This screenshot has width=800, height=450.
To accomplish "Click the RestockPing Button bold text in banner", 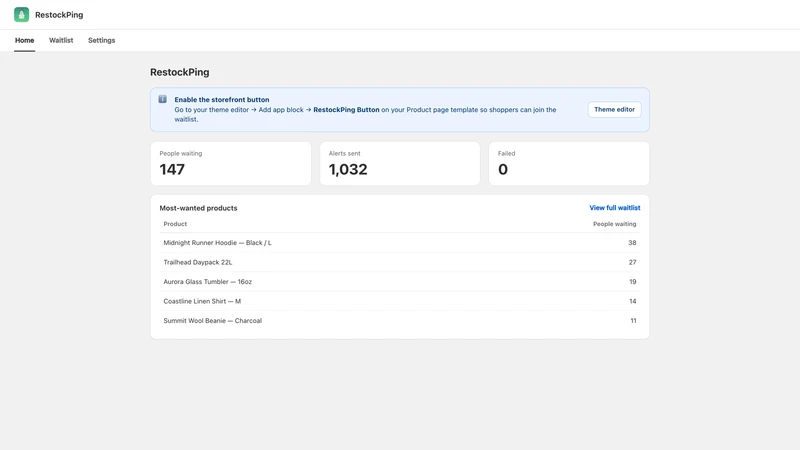I will (346, 110).
